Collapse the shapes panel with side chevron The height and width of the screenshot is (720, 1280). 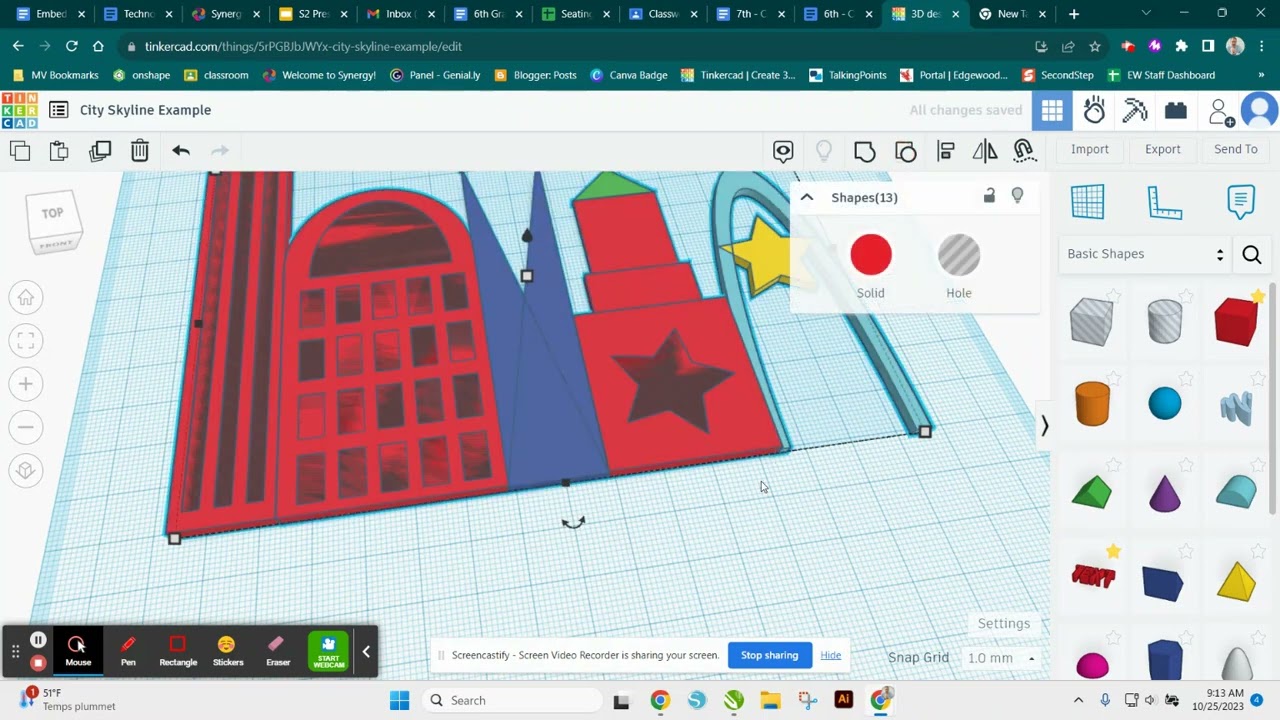click(x=1044, y=426)
